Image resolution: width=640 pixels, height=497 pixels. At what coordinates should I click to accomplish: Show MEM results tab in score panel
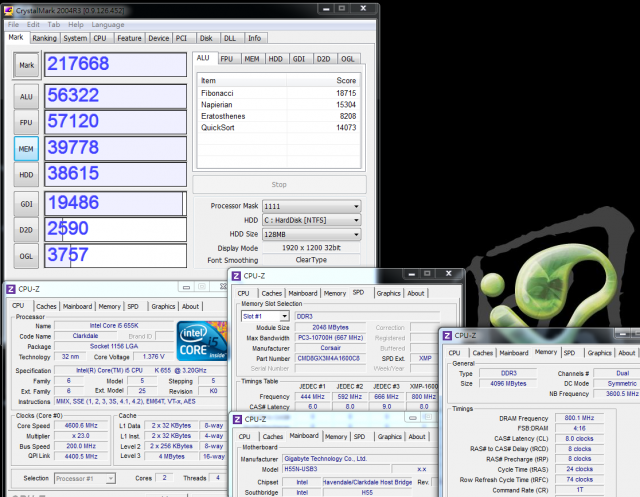[252, 59]
